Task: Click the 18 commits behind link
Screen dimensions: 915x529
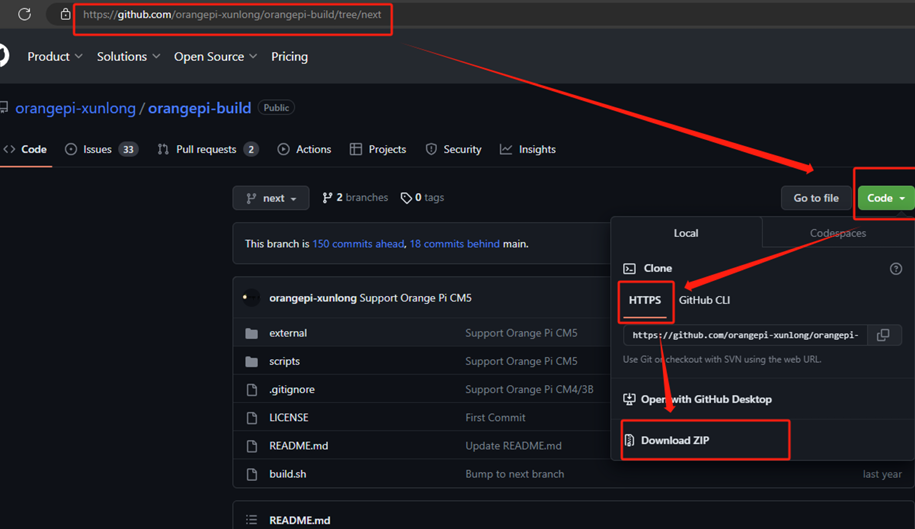Action: click(x=455, y=244)
